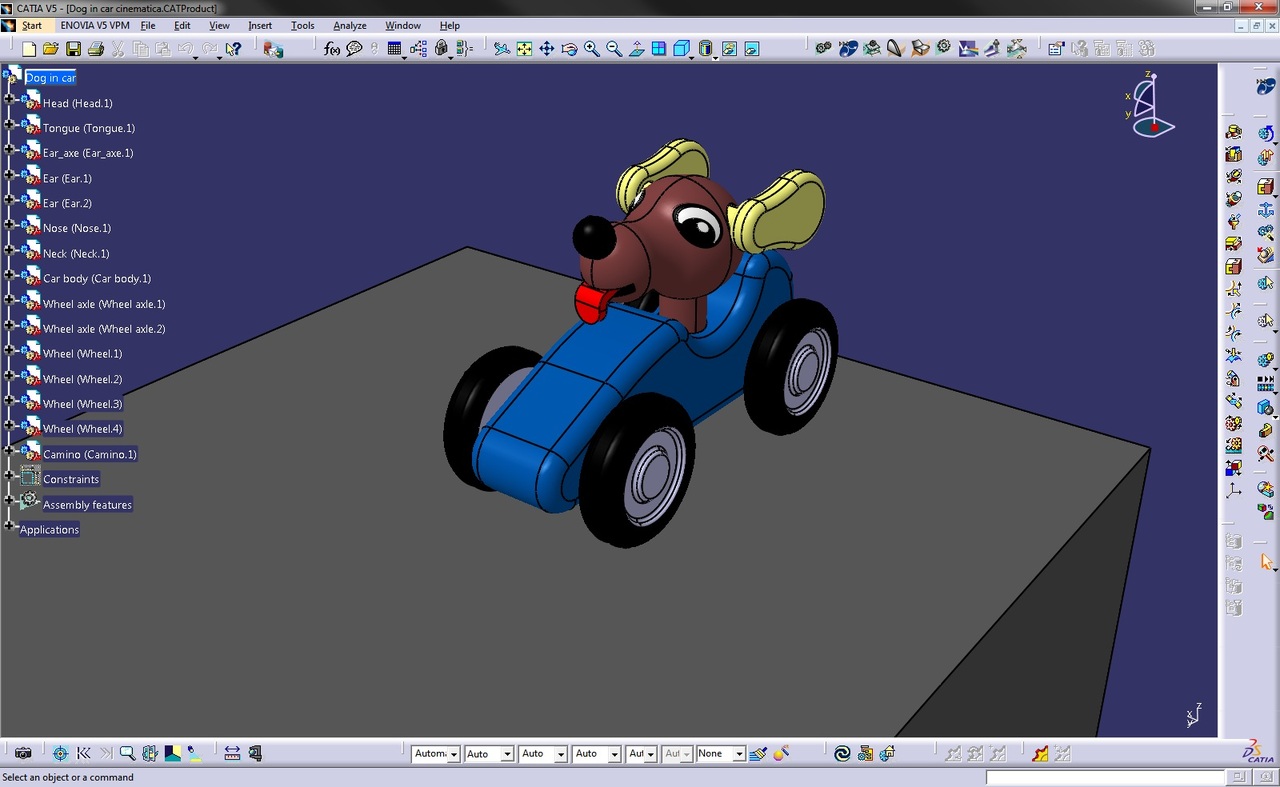Expand the Car body (Car body.1) node

[x=9, y=274]
